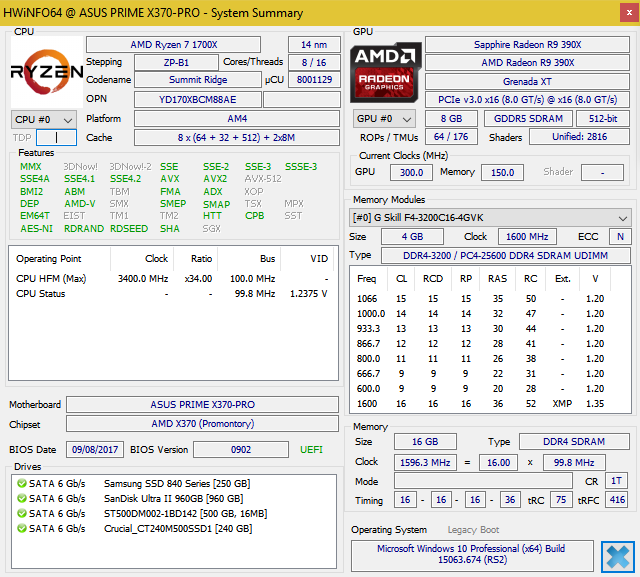Click the PCIe v3.0 x16 bus info box
Viewport: 640px width, 577px height.
528,98
